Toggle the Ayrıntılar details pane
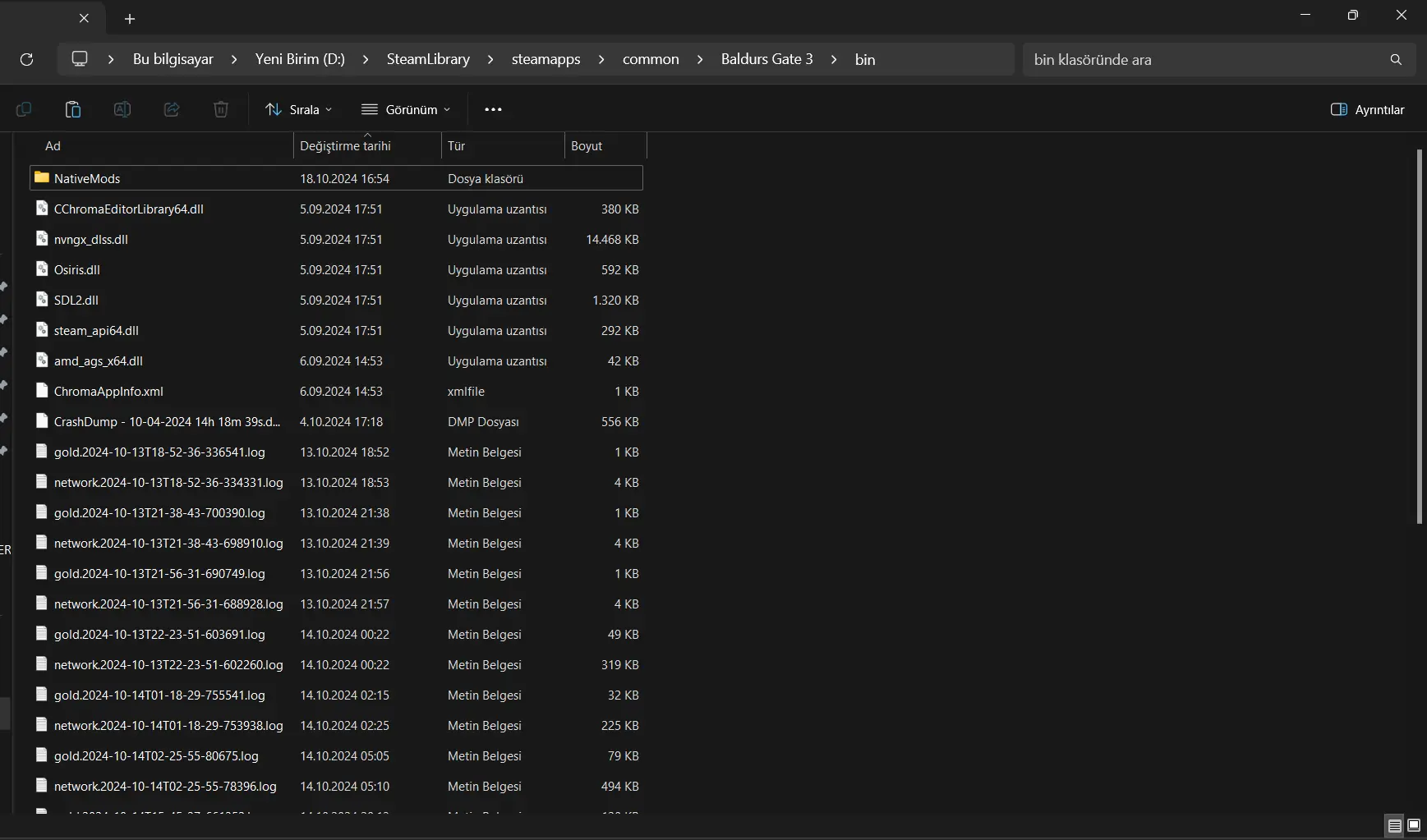Image resolution: width=1427 pixels, height=840 pixels. click(1368, 109)
